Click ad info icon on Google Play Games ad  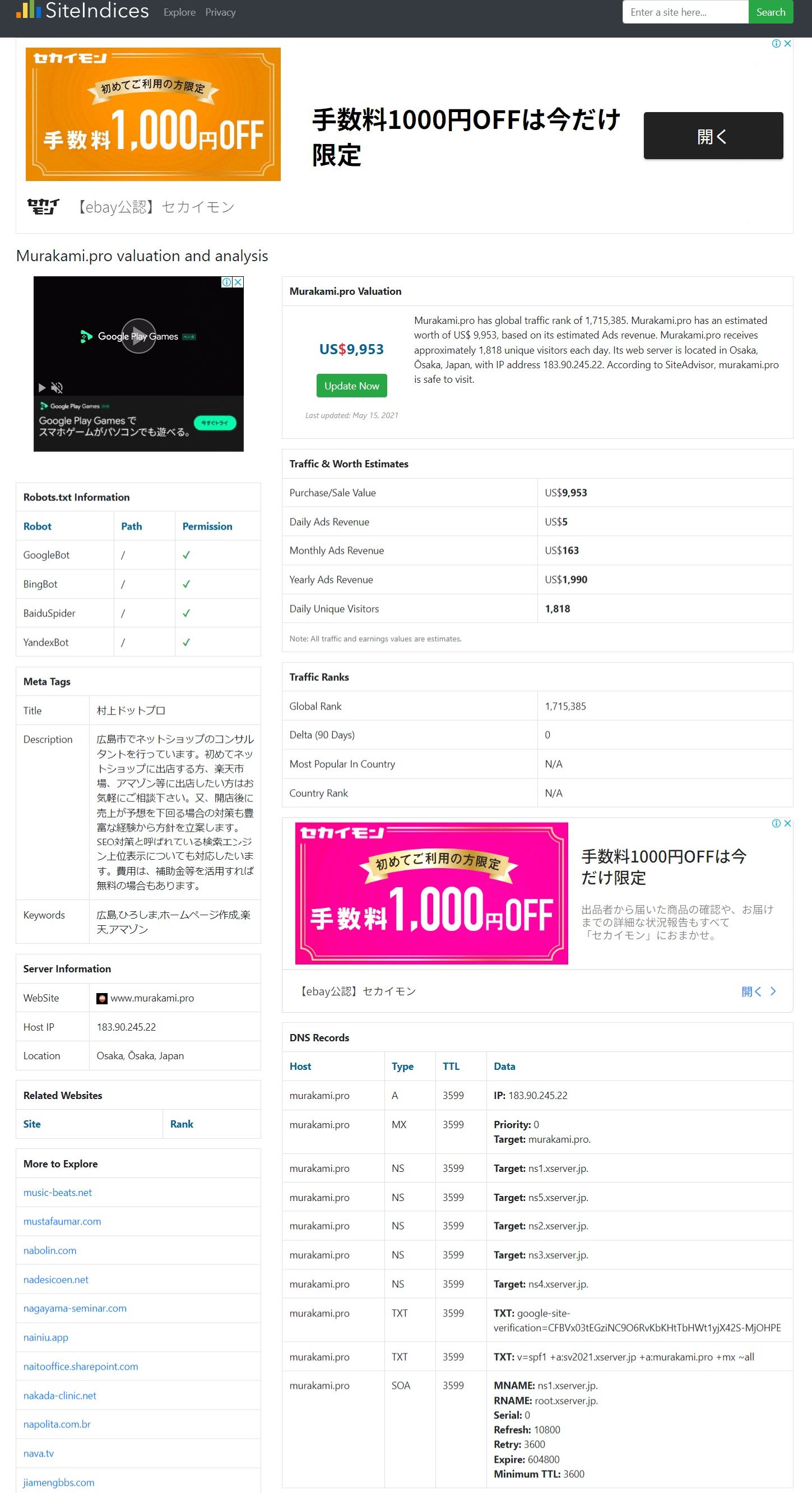coord(227,282)
